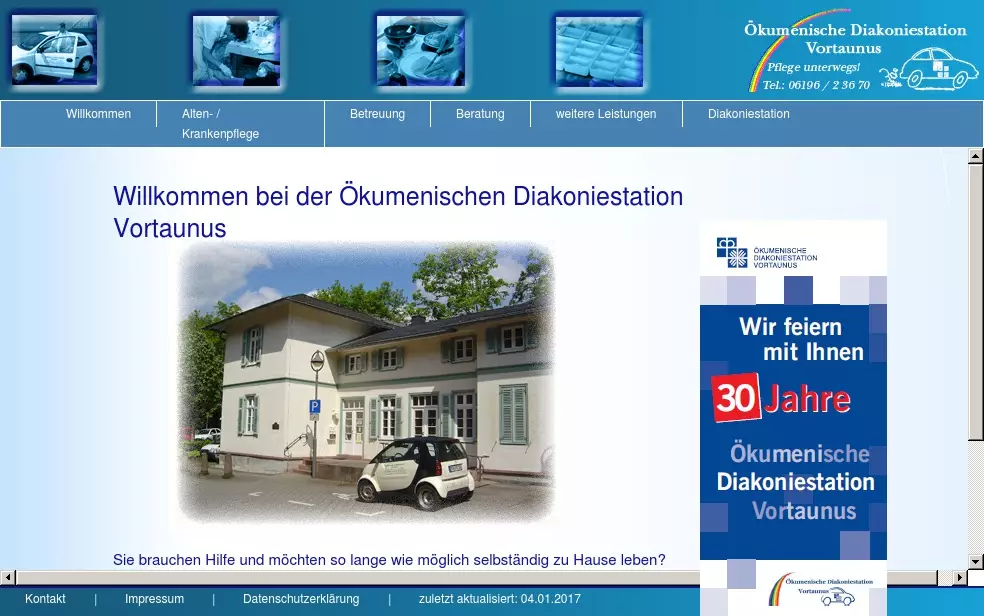Select the Beratung navigation item

[480, 114]
